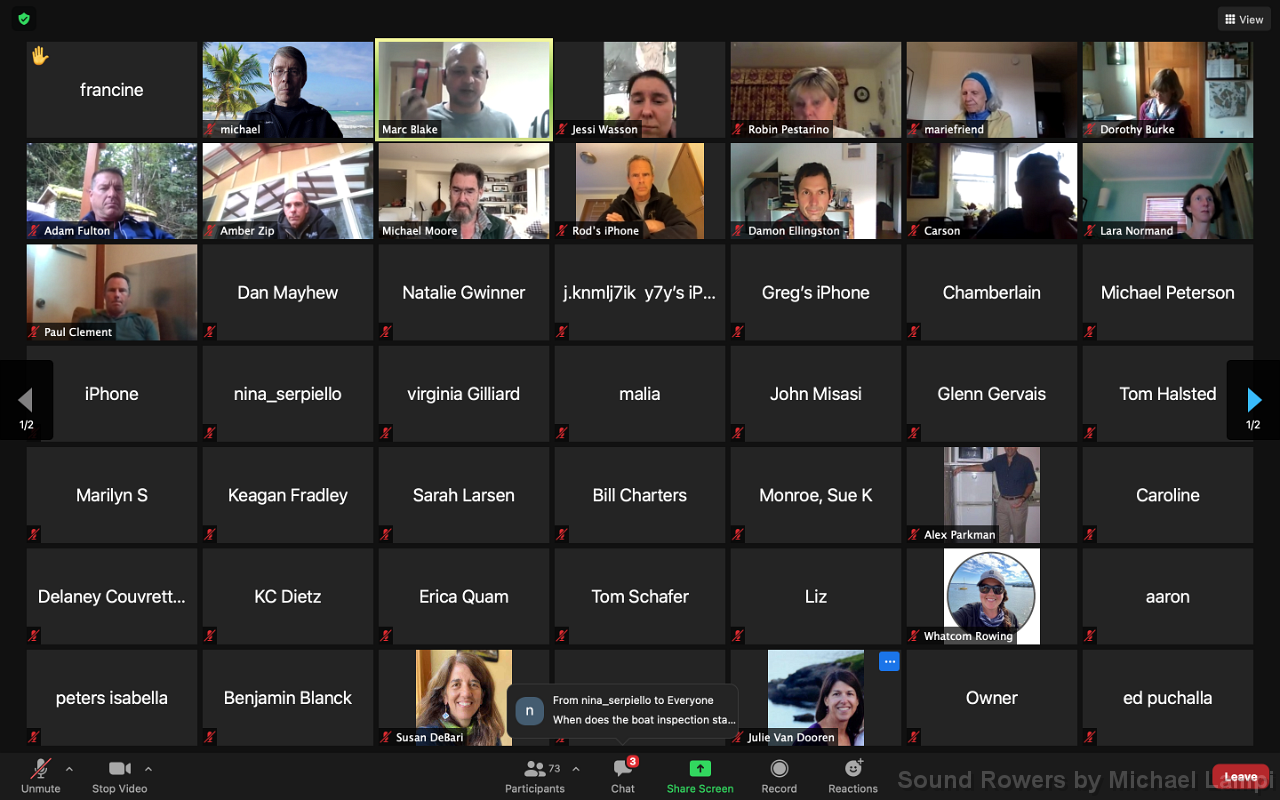Go to next page of participants

[x=1253, y=401]
